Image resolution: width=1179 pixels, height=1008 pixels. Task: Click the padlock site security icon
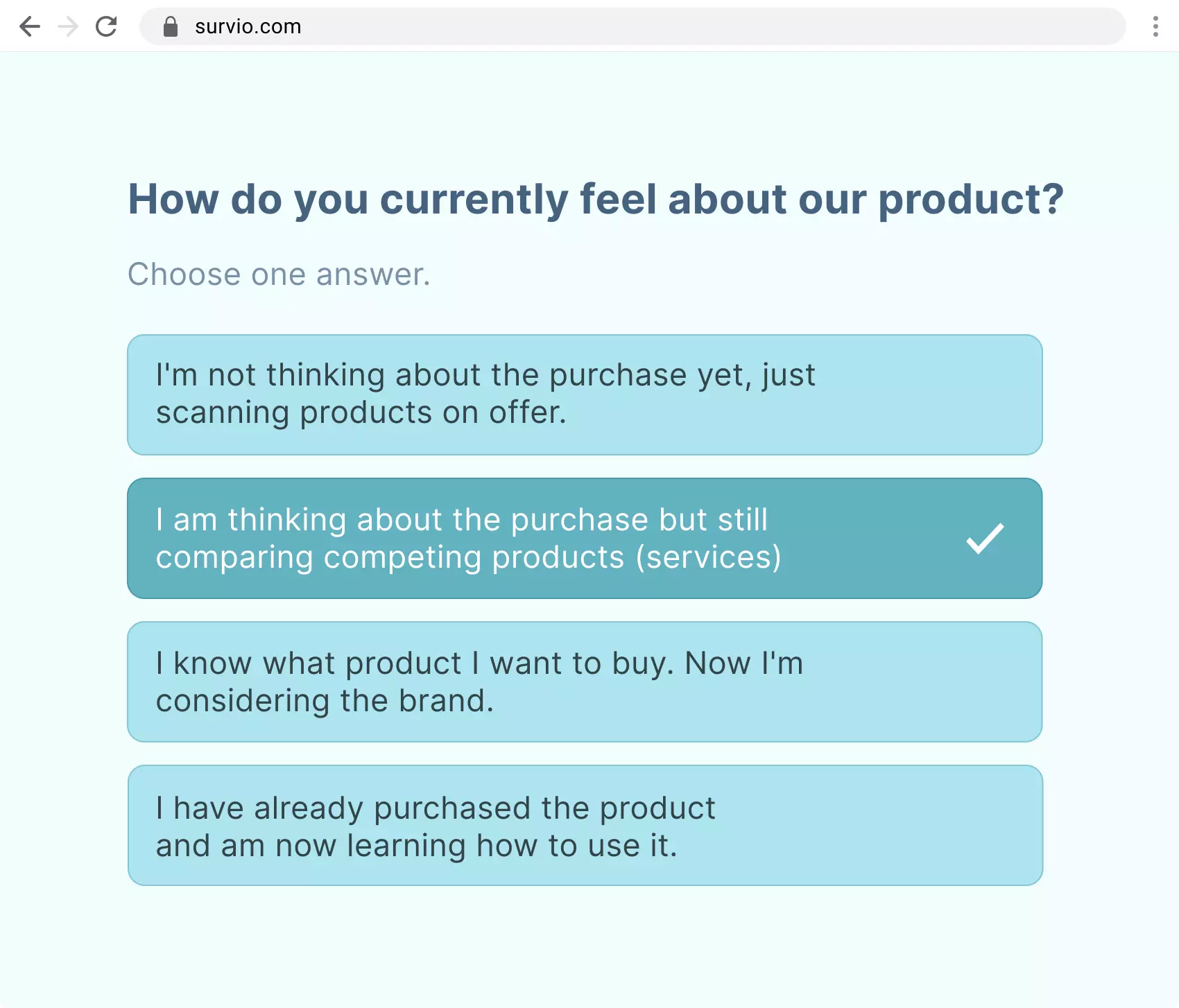point(171,26)
